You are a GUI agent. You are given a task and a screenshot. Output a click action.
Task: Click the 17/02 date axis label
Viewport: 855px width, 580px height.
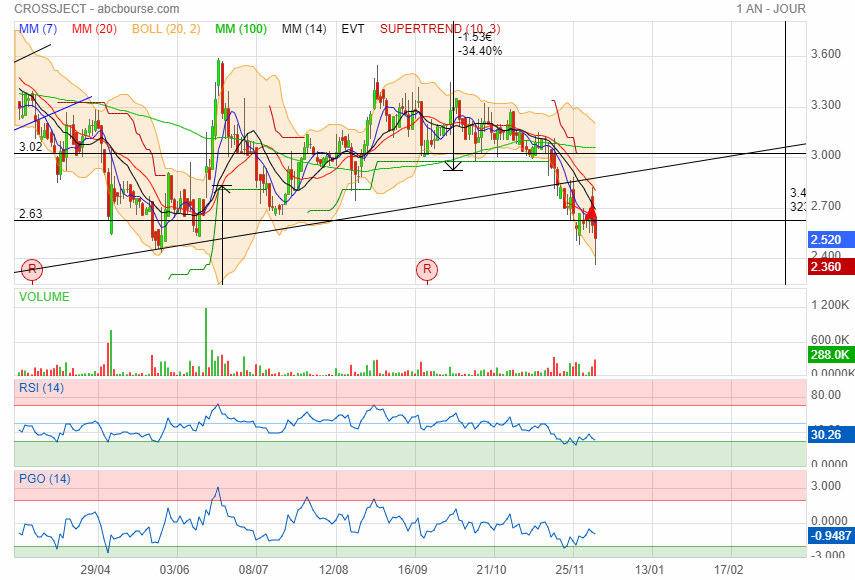[728, 570]
